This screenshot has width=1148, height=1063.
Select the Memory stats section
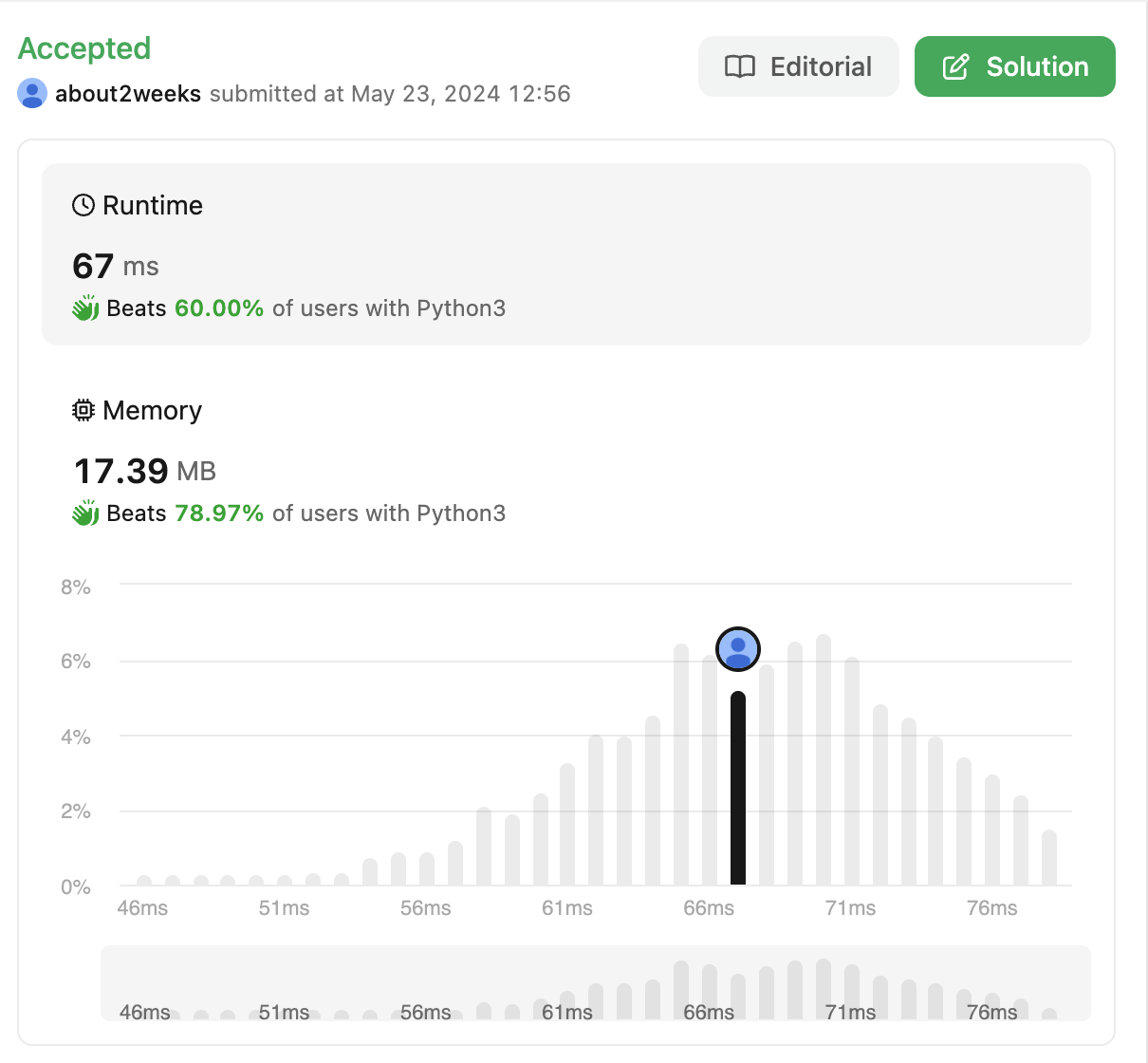(565, 462)
